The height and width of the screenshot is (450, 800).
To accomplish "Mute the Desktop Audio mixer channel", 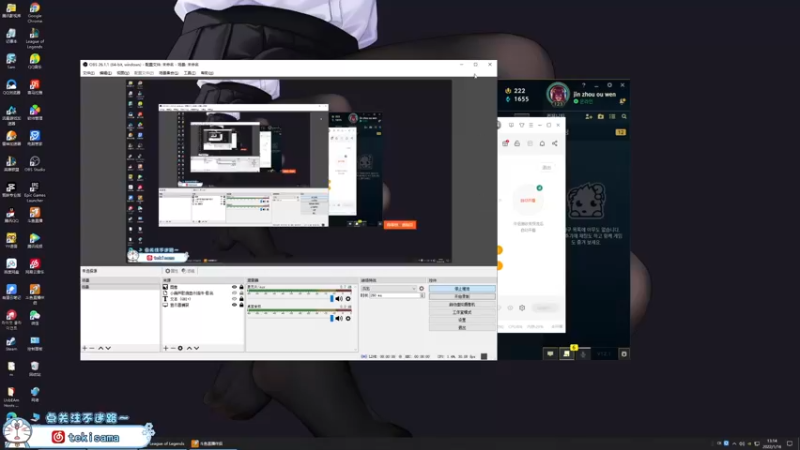I will tap(339, 318).
